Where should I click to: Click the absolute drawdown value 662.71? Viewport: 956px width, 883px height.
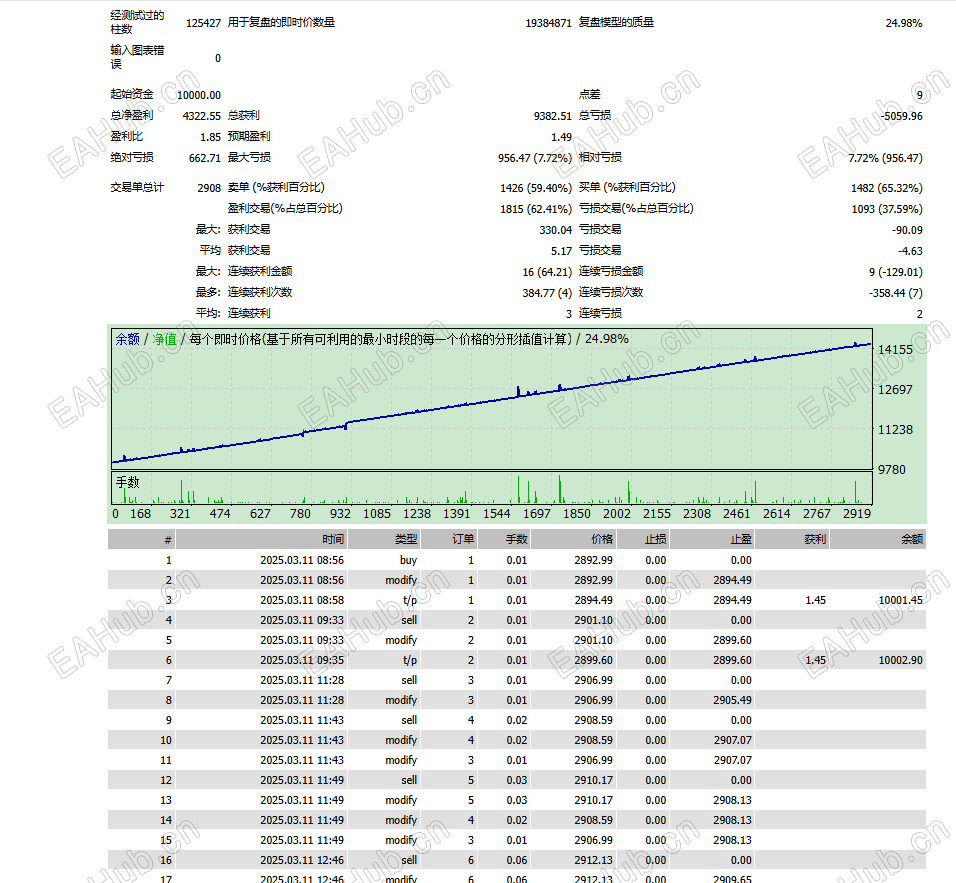click(x=205, y=158)
